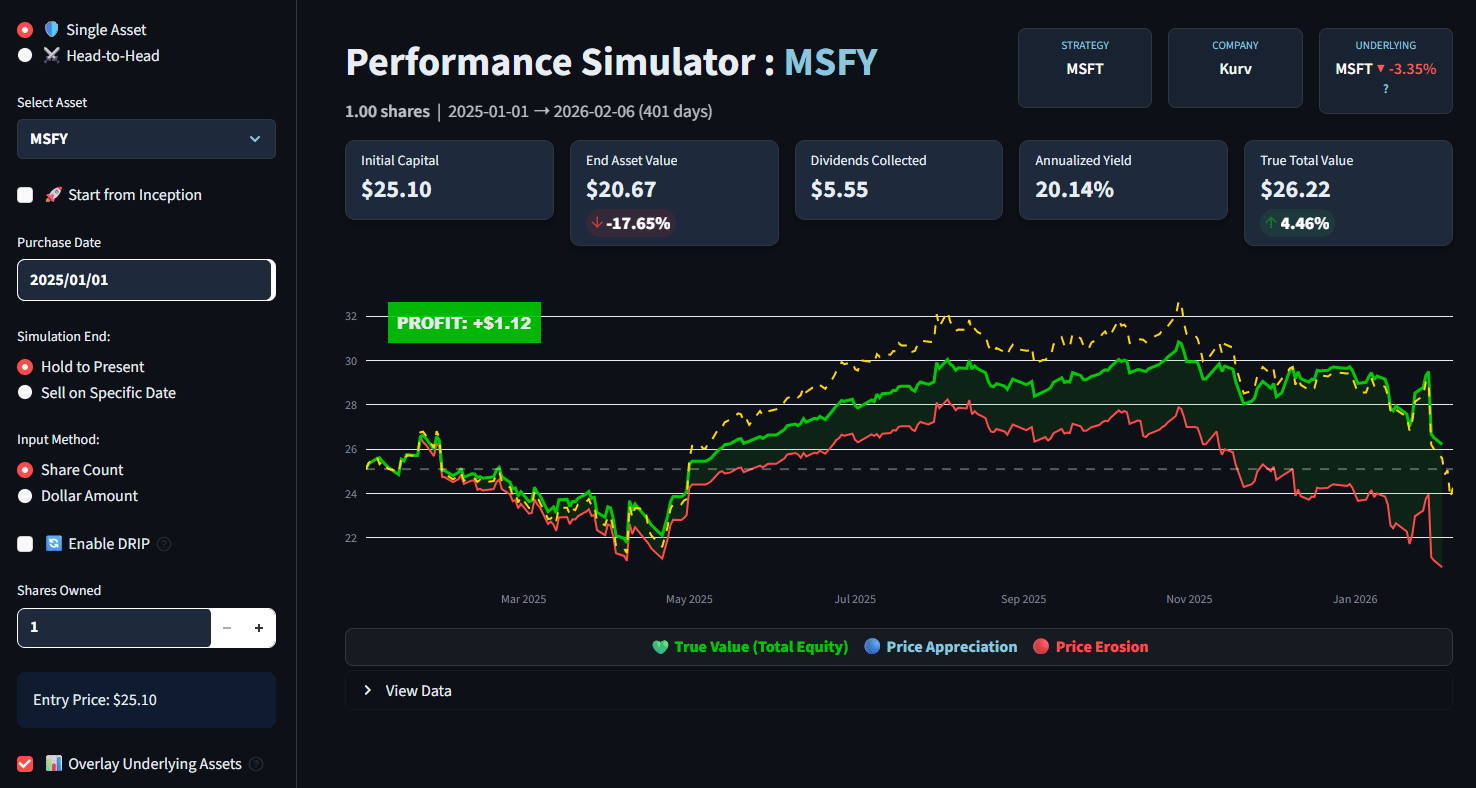This screenshot has width=1476, height=788.
Task: Click the Nov 2025 x-axis label
Action: [x=1189, y=599]
